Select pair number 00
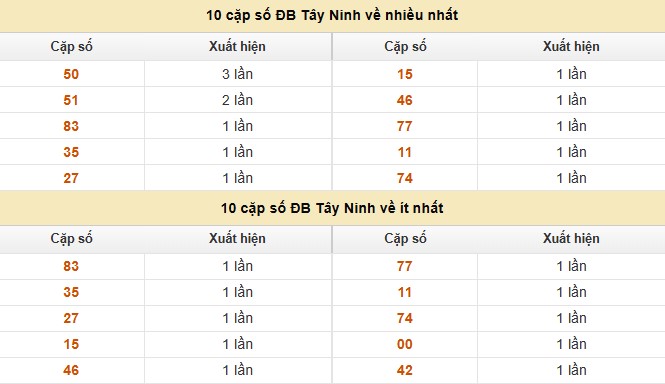This screenshot has width=665, height=384. coord(405,344)
